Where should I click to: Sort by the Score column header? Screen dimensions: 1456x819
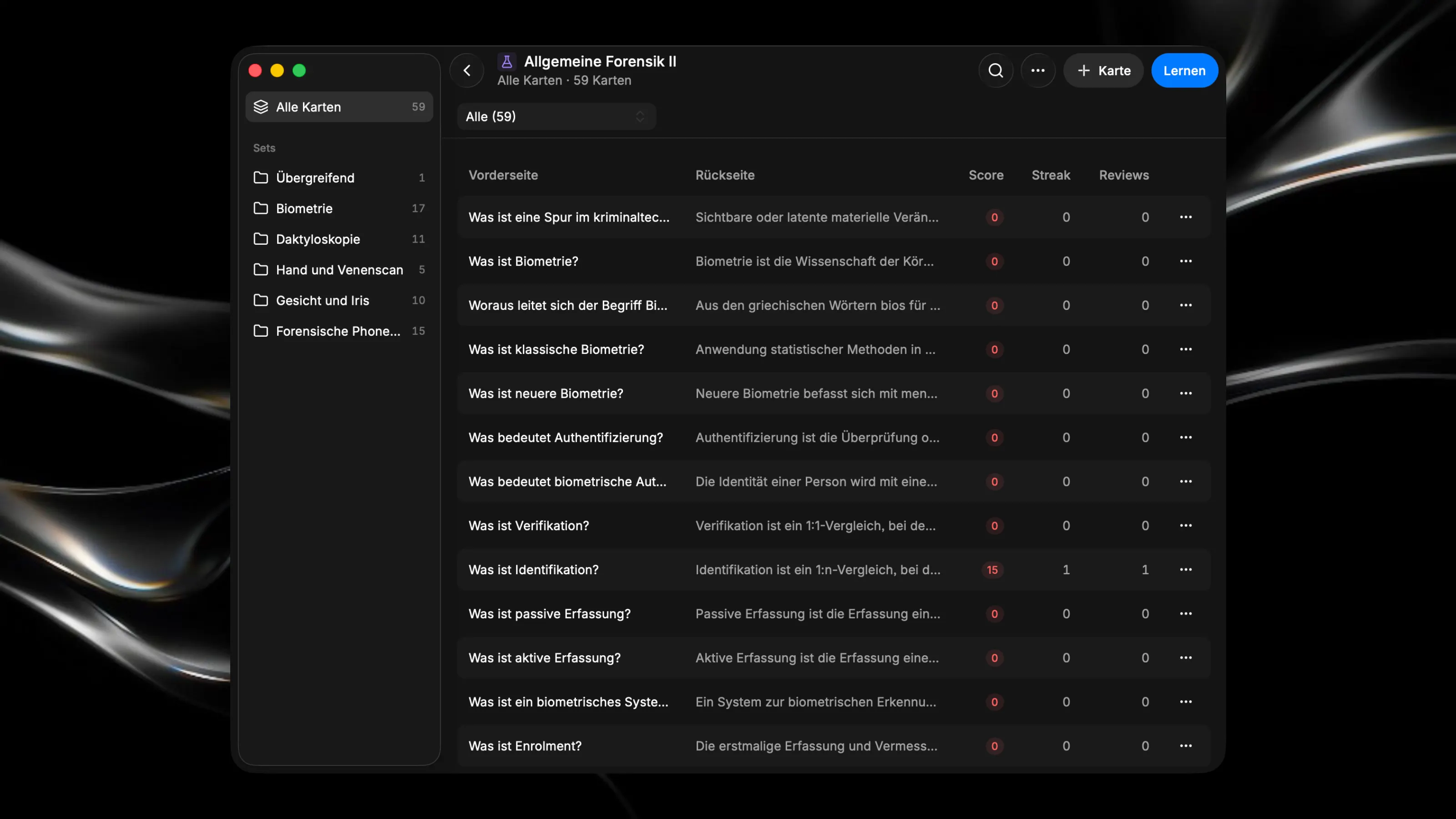click(x=986, y=175)
